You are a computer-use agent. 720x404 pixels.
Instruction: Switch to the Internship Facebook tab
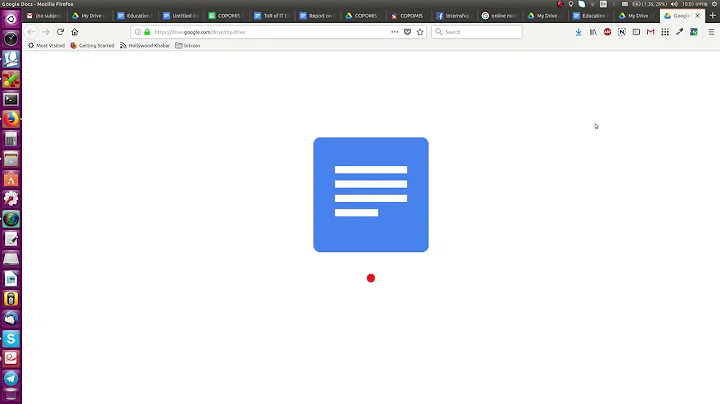[x=455, y=16]
